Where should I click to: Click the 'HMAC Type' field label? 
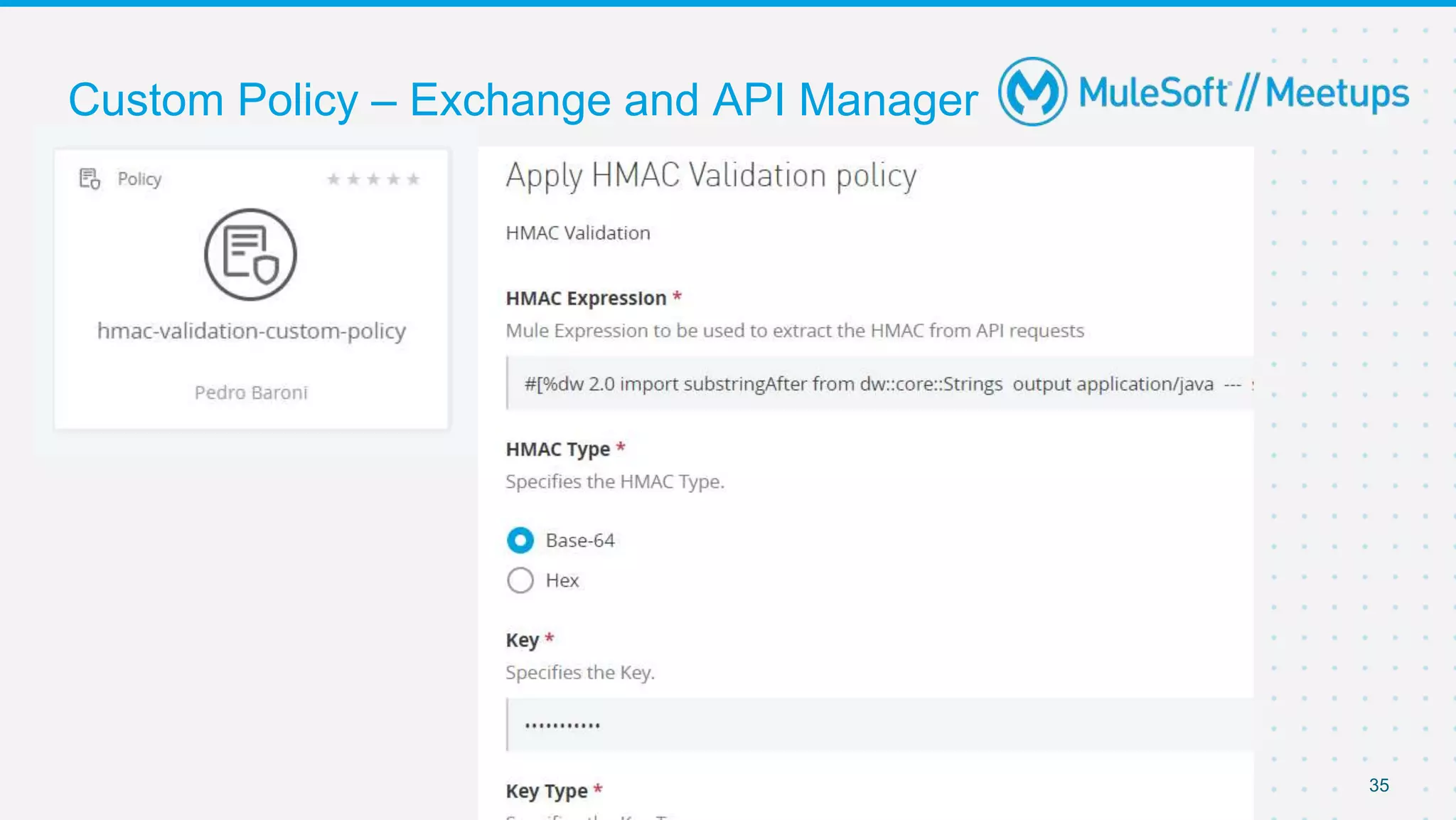[558, 449]
